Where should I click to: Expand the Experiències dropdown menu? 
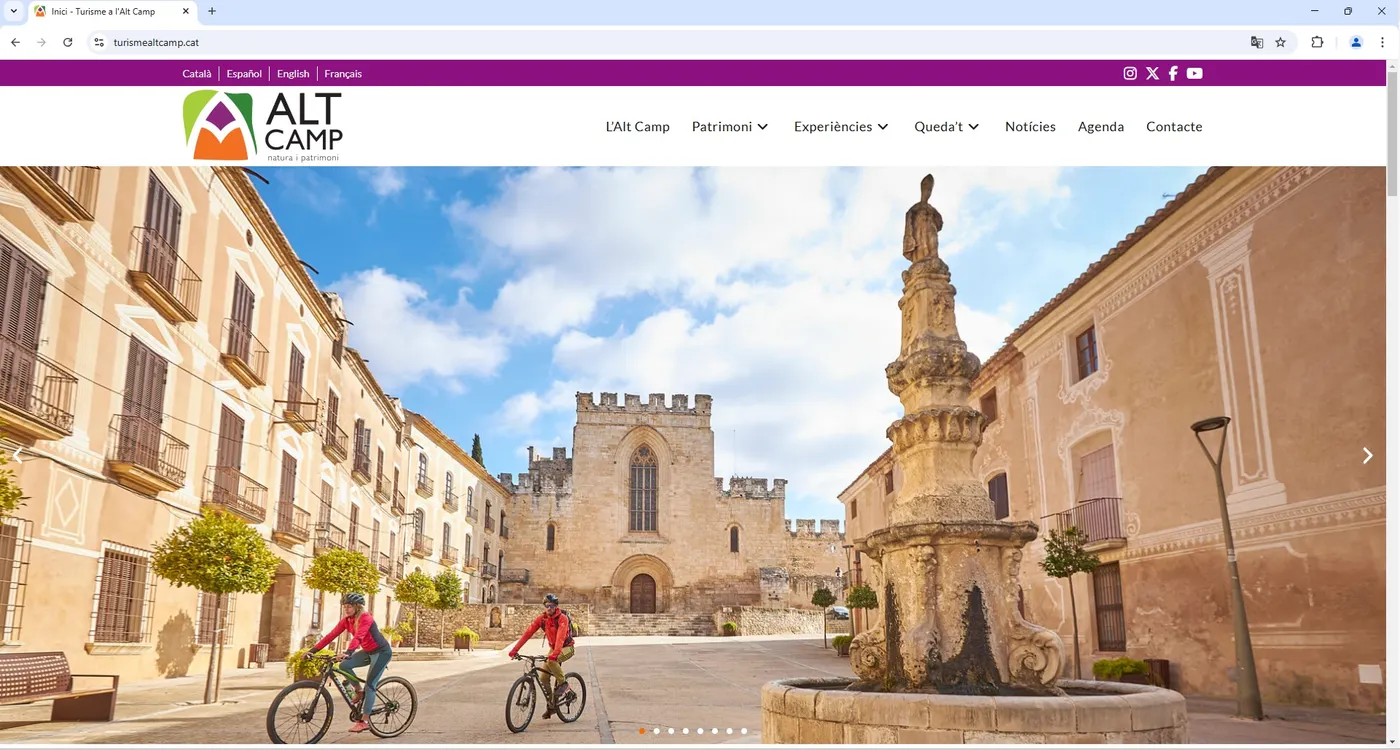[x=841, y=127]
